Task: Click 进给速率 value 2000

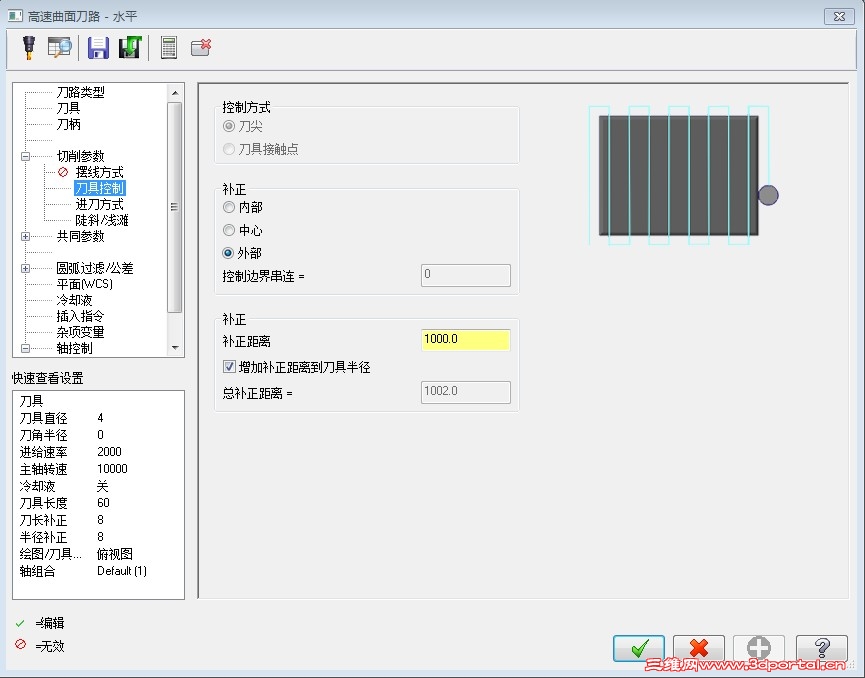Action: pos(109,452)
